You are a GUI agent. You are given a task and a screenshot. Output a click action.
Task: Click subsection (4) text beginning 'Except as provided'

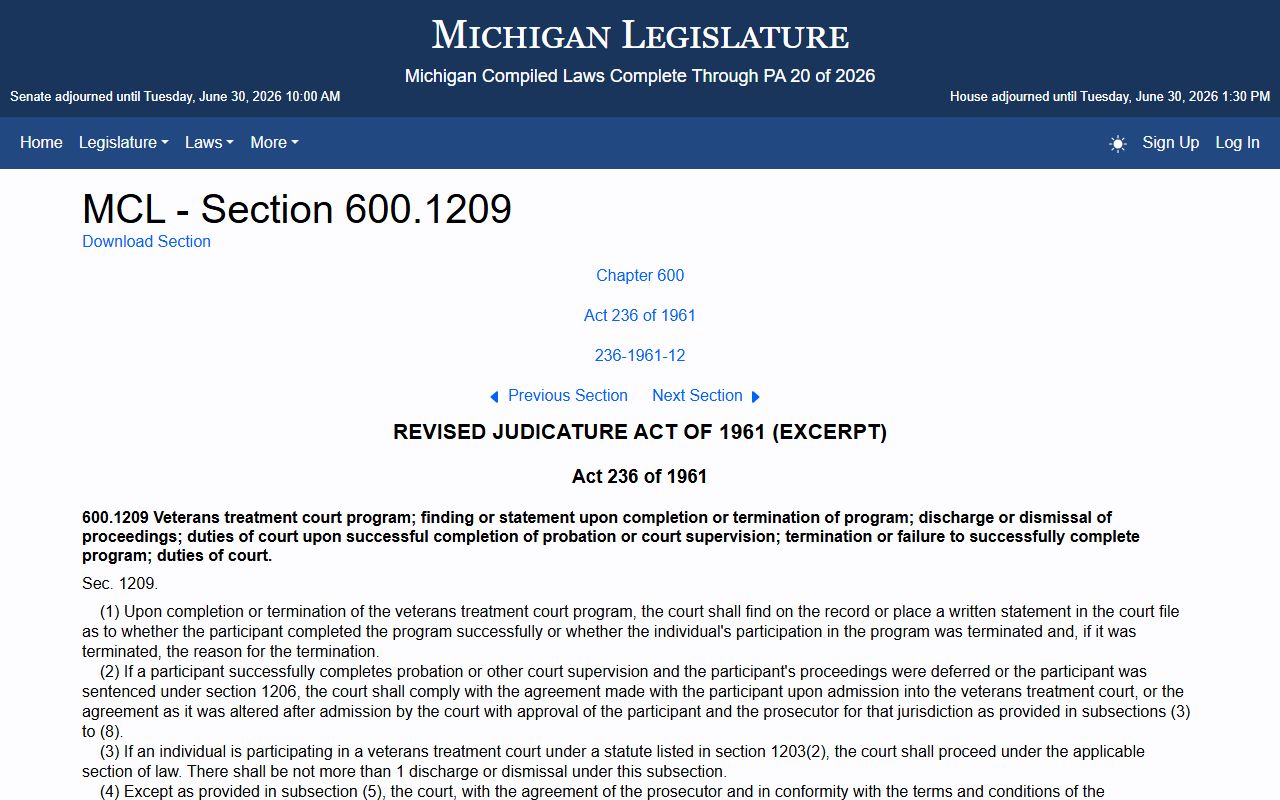(x=602, y=791)
